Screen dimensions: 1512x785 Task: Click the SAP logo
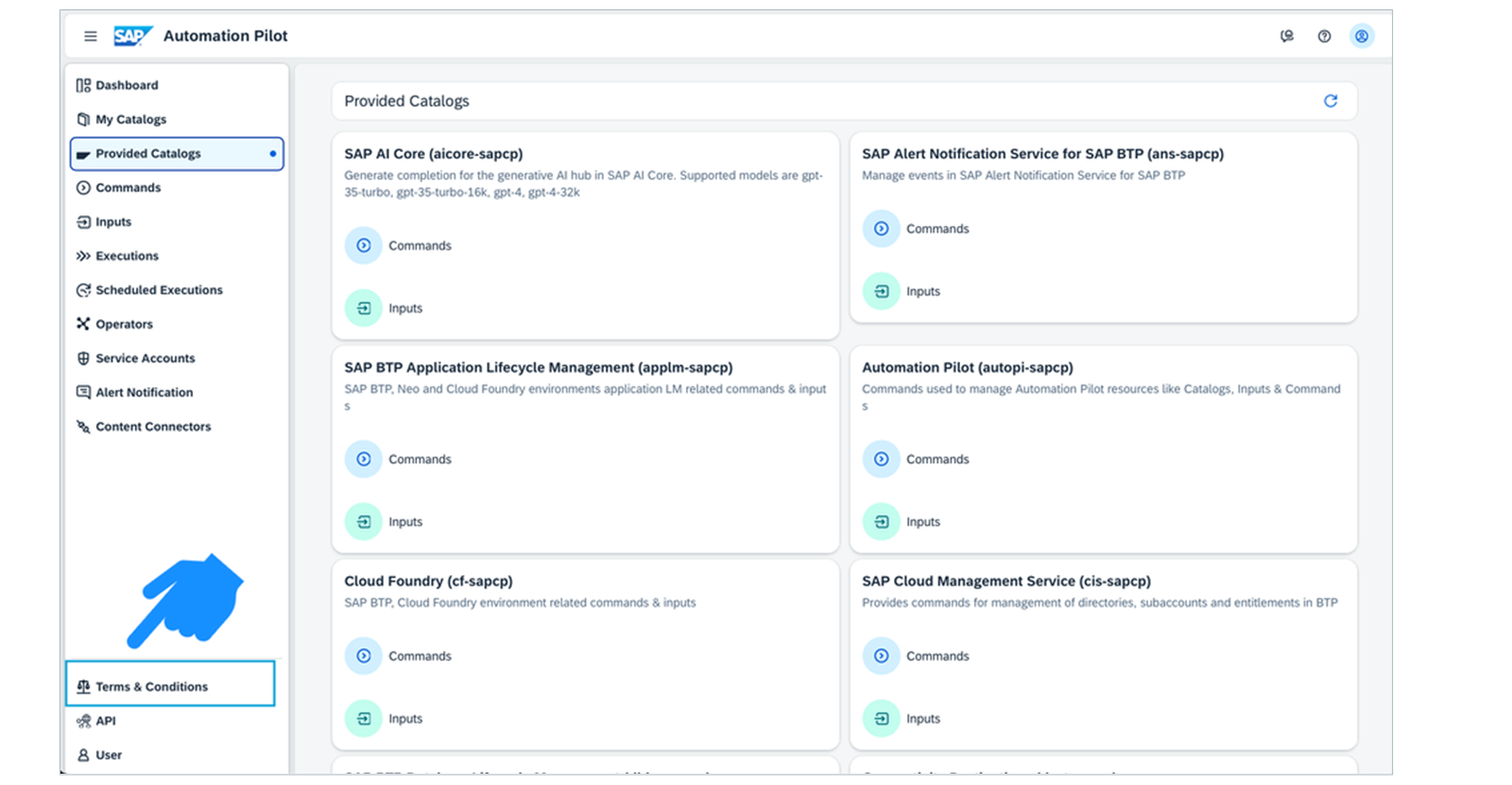[133, 36]
